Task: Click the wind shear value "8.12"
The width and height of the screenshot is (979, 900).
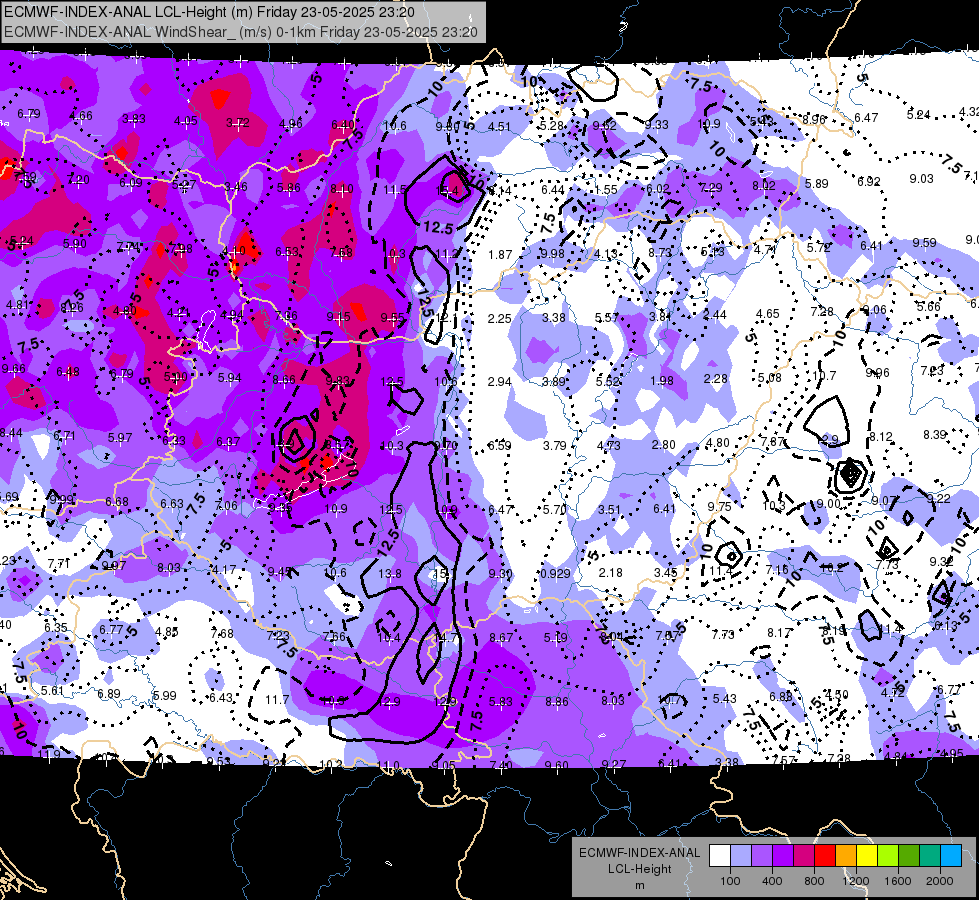Action: point(881,437)
